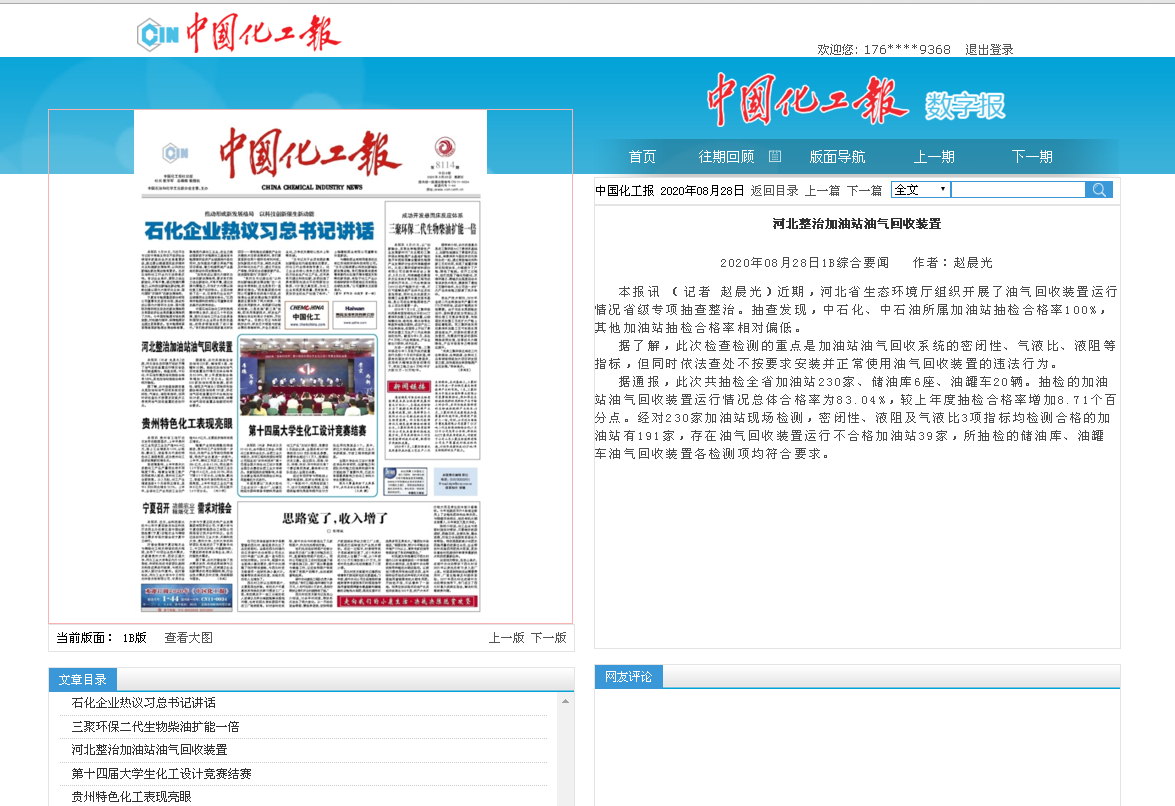Click 返回目录 link
The height and width of the screenshot is (806, 1175).
(774, 191)
